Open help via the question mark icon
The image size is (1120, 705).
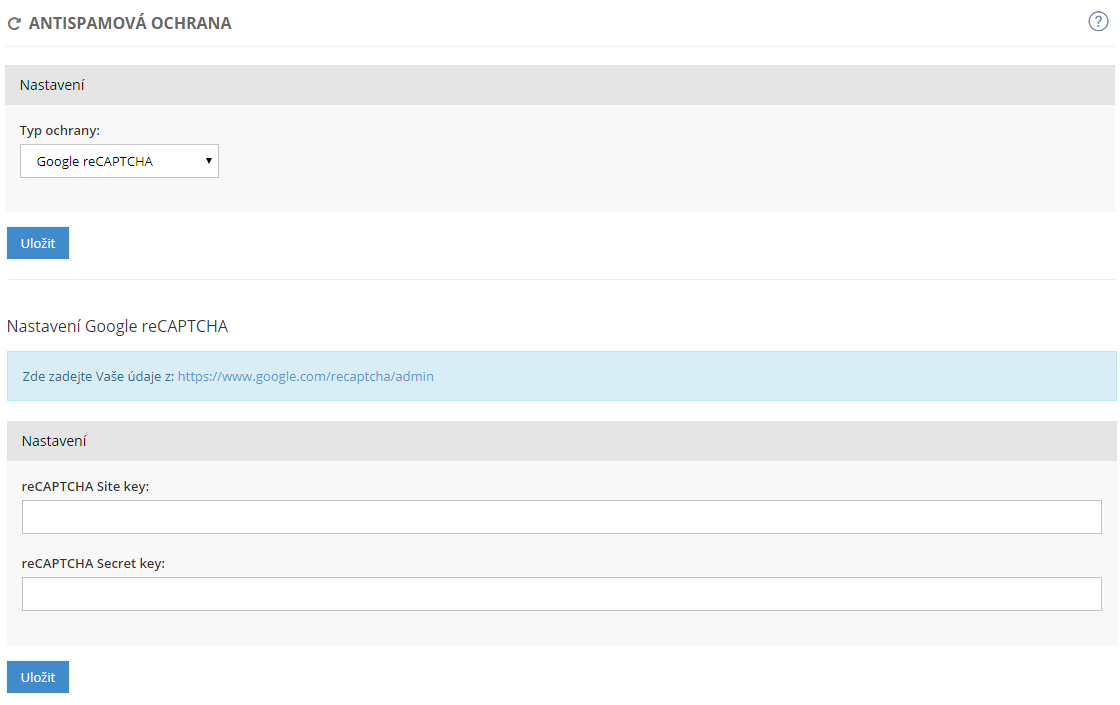[x=1098, y=22]
